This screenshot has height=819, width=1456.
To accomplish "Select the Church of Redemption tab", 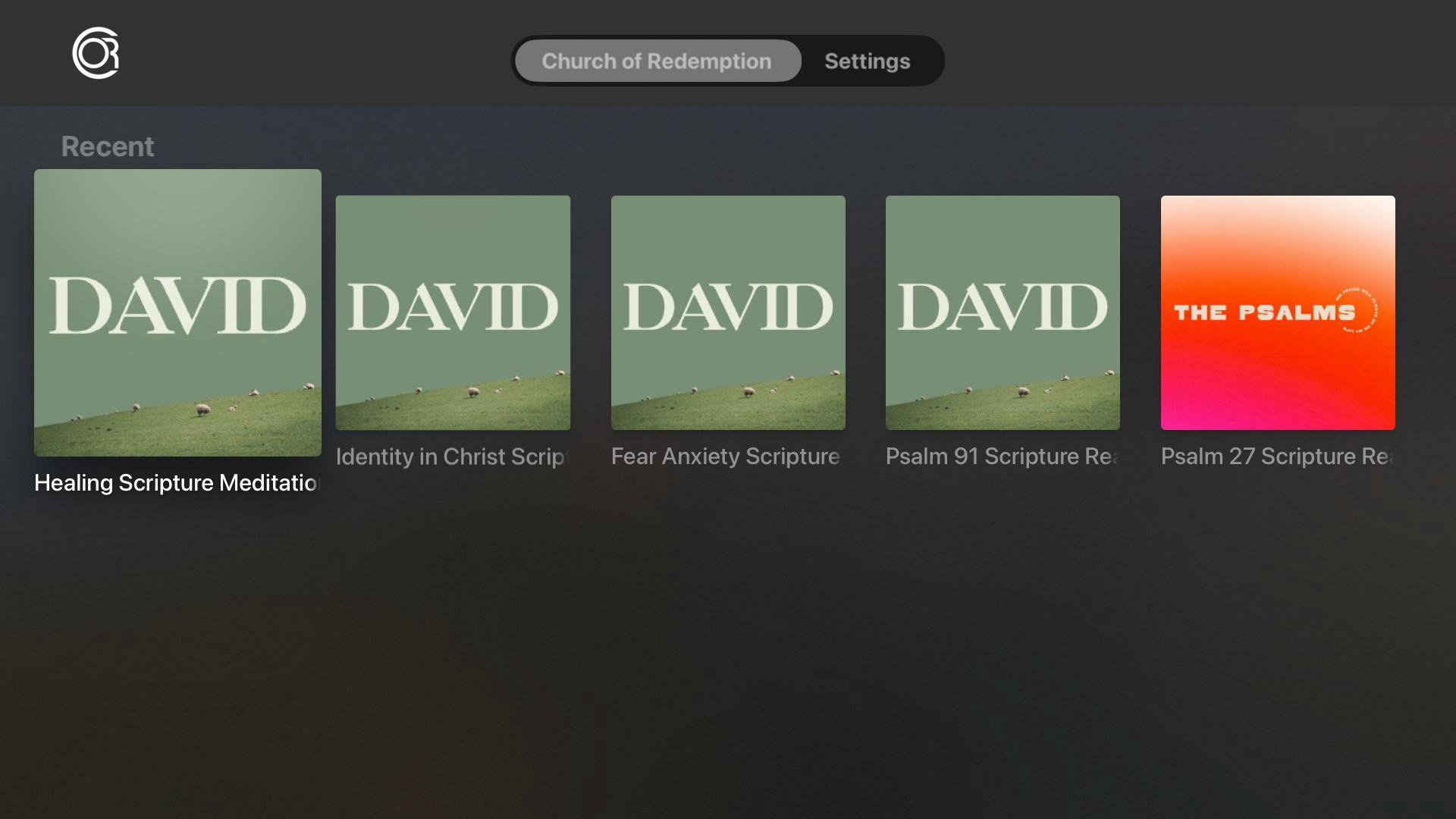I will (x=657, y=61).
